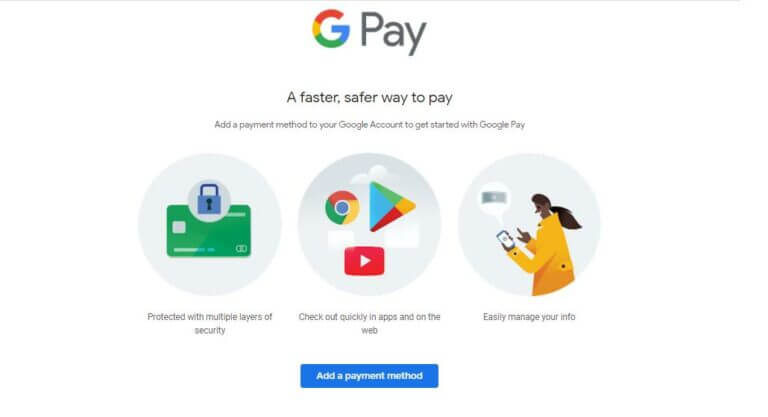Click the red YouTube play icon
The image size is (768, 417).
(x=364, y=262)
